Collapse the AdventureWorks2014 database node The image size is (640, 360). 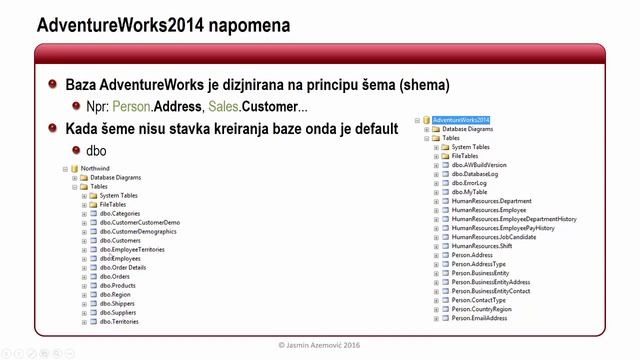click(x=417, y=120)
